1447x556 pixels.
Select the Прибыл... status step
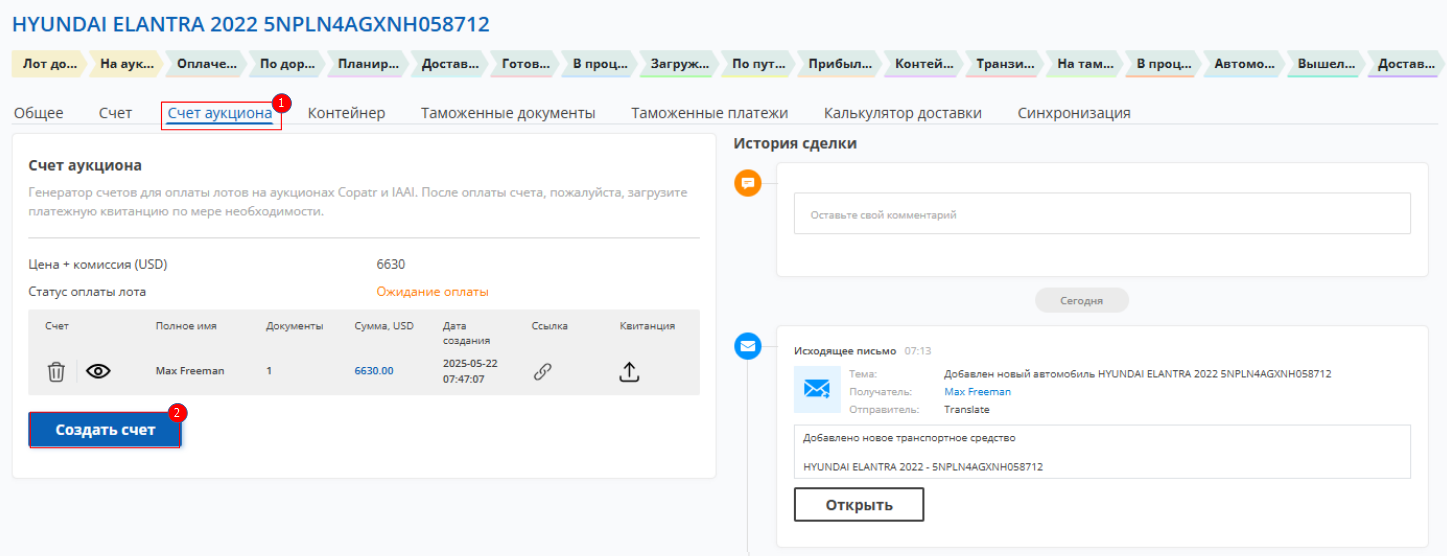[841, 64]
